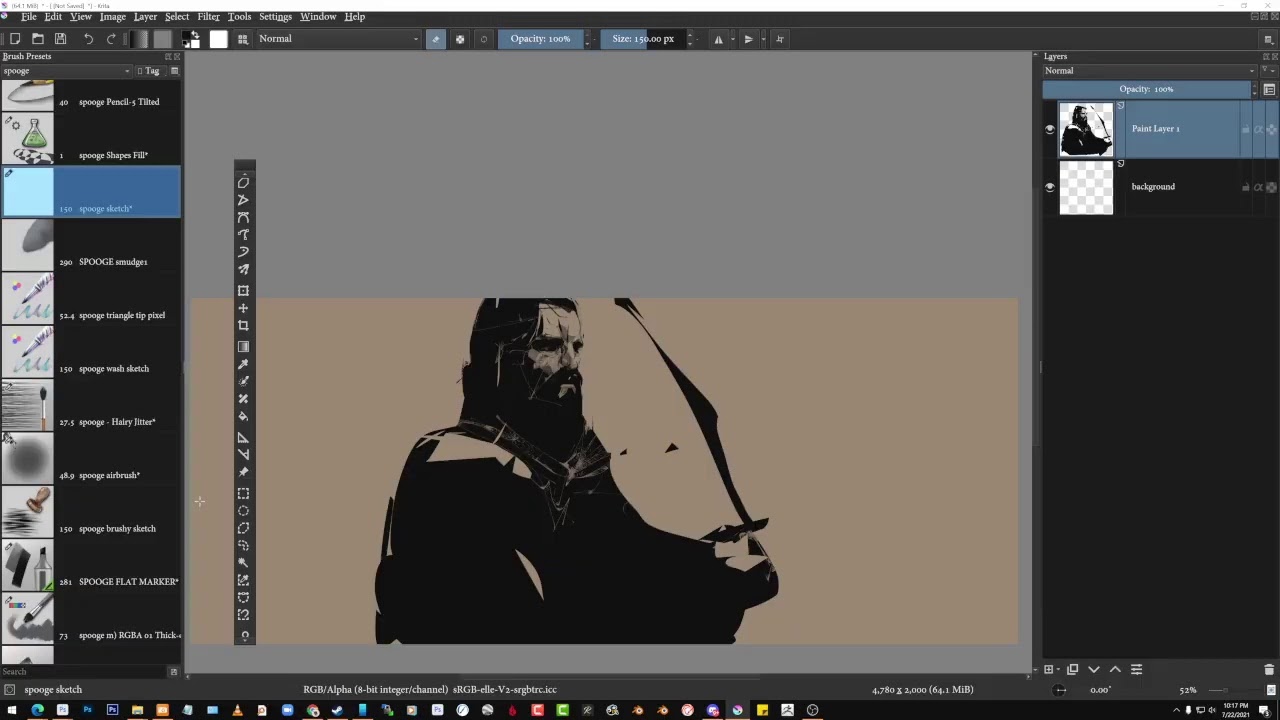Hide the background layer with eye icon
This screenshot has width=1280, height=720.
[1050, 187]
